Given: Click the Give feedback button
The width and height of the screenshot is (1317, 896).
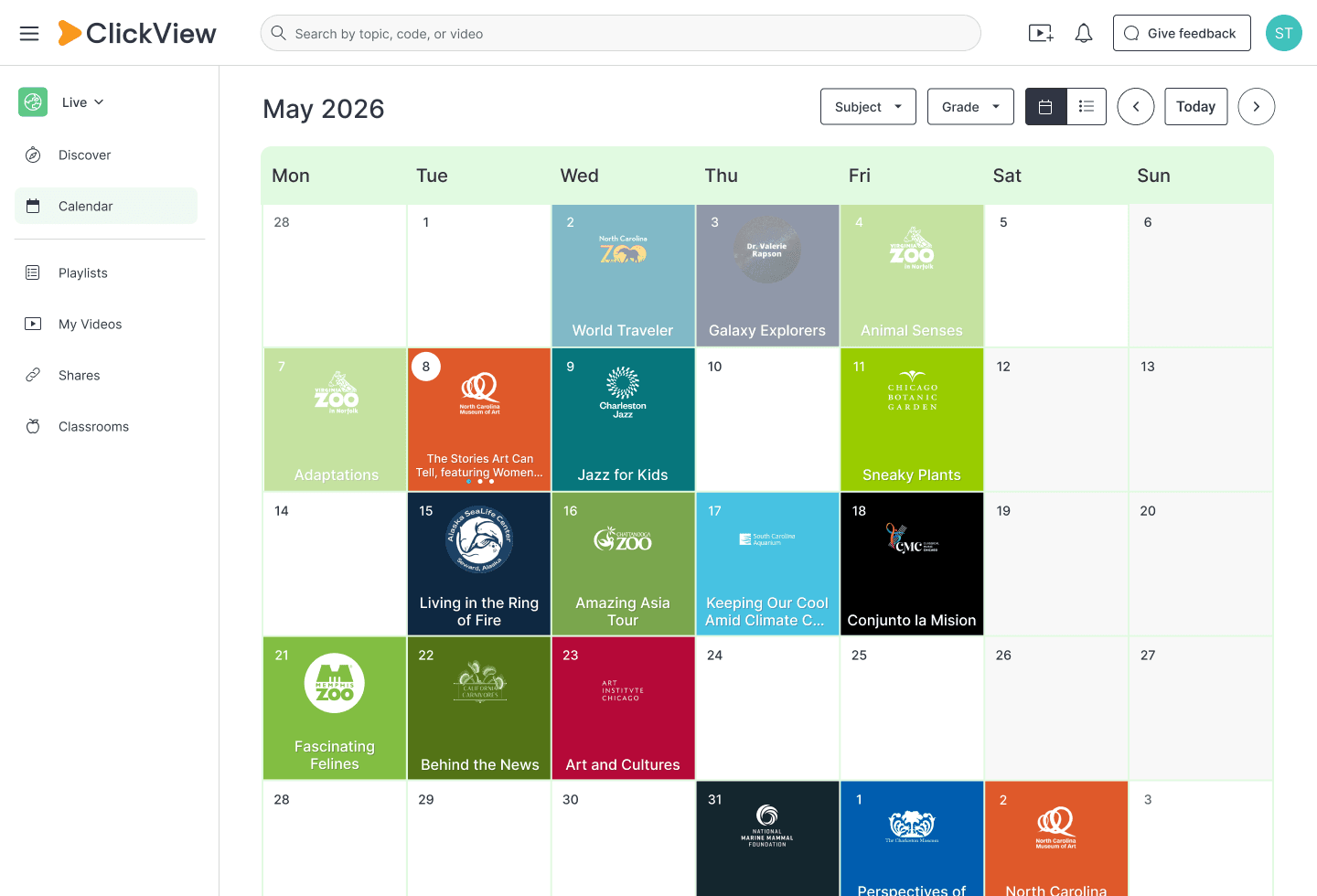Looking at the screenshot, I should [x=1182, y=33].
